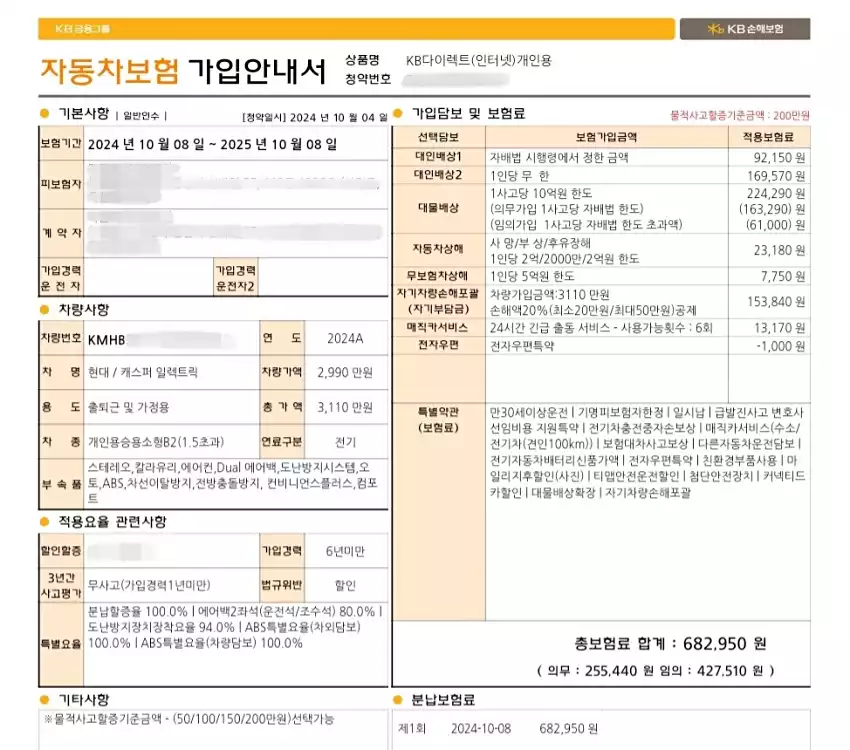Screen dimensions: 850x750
Task: Click the 선택담보 column header
Action: (x=439, y=137)
